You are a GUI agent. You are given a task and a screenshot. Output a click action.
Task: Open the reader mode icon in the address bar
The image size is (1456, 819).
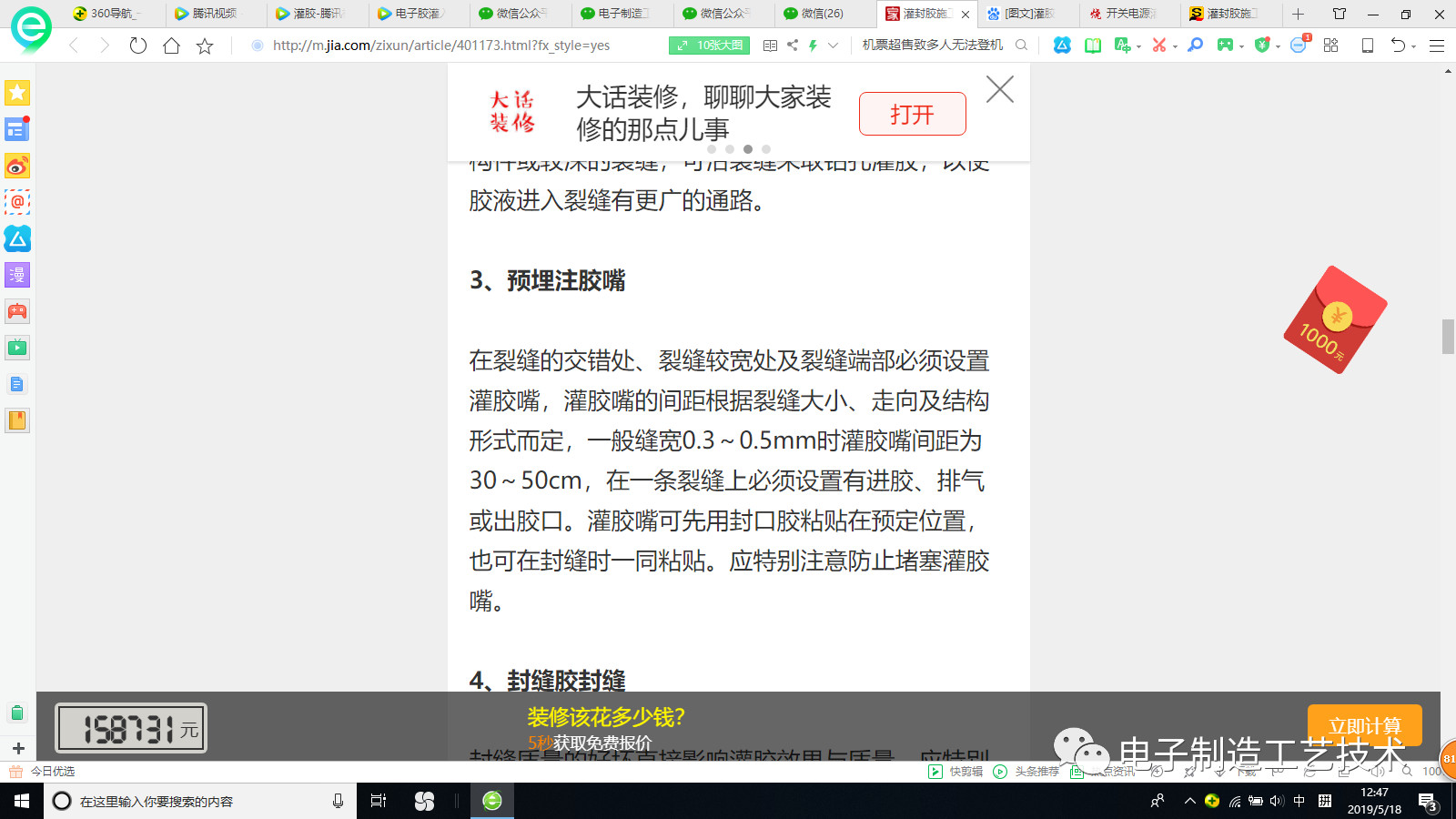(770, 45)
